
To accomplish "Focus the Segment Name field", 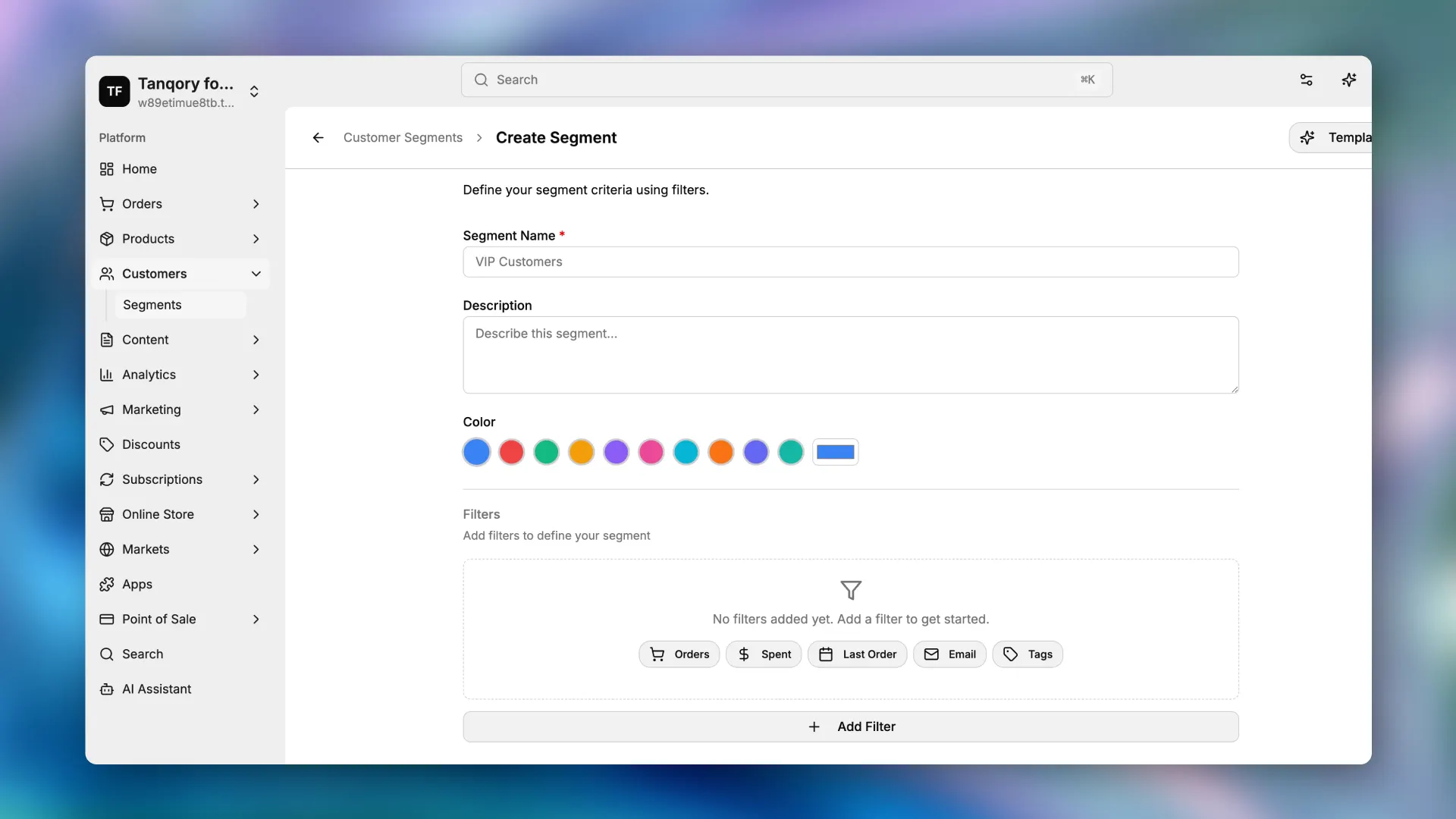I will 851,262.
